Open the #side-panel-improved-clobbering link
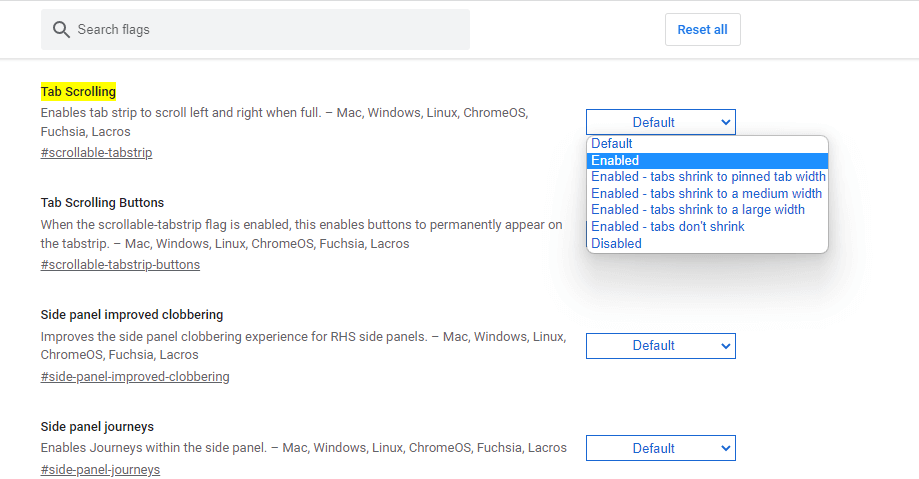 [x=135, y=377]
